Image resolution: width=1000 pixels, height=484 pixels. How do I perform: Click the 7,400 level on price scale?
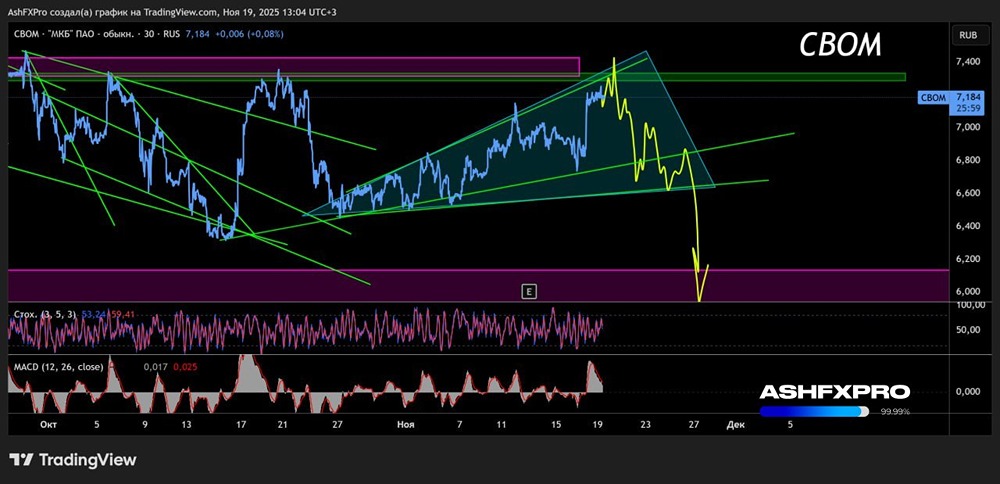click(966, 62)
